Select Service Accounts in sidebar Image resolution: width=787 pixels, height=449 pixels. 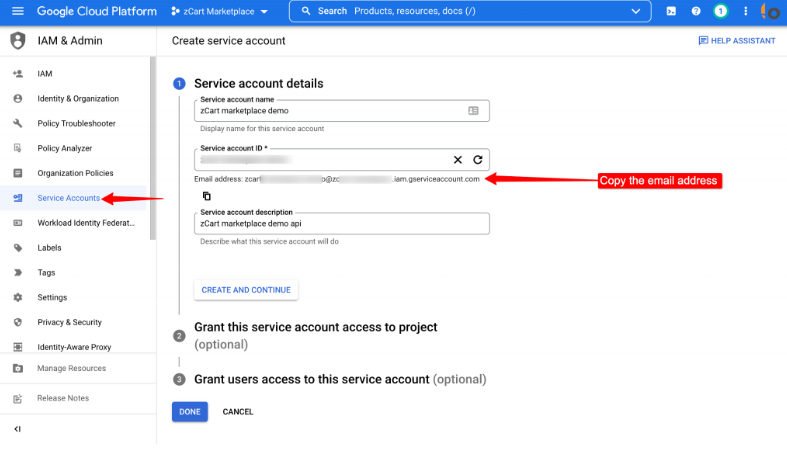[x=68, y=198]
